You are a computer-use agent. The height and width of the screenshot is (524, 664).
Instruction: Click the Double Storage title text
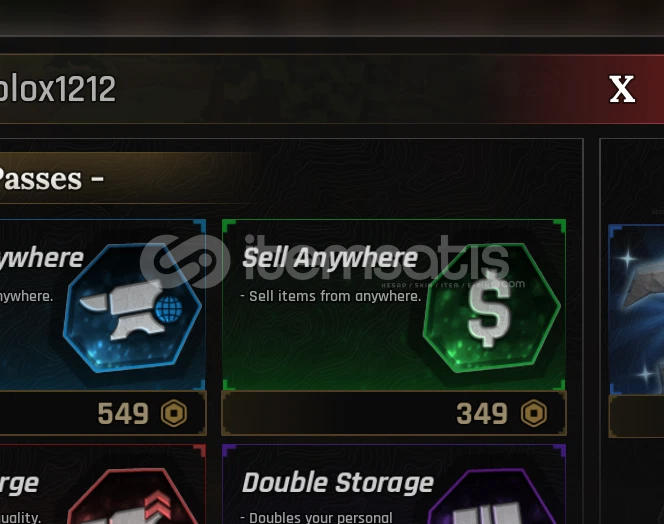[338, 483]
